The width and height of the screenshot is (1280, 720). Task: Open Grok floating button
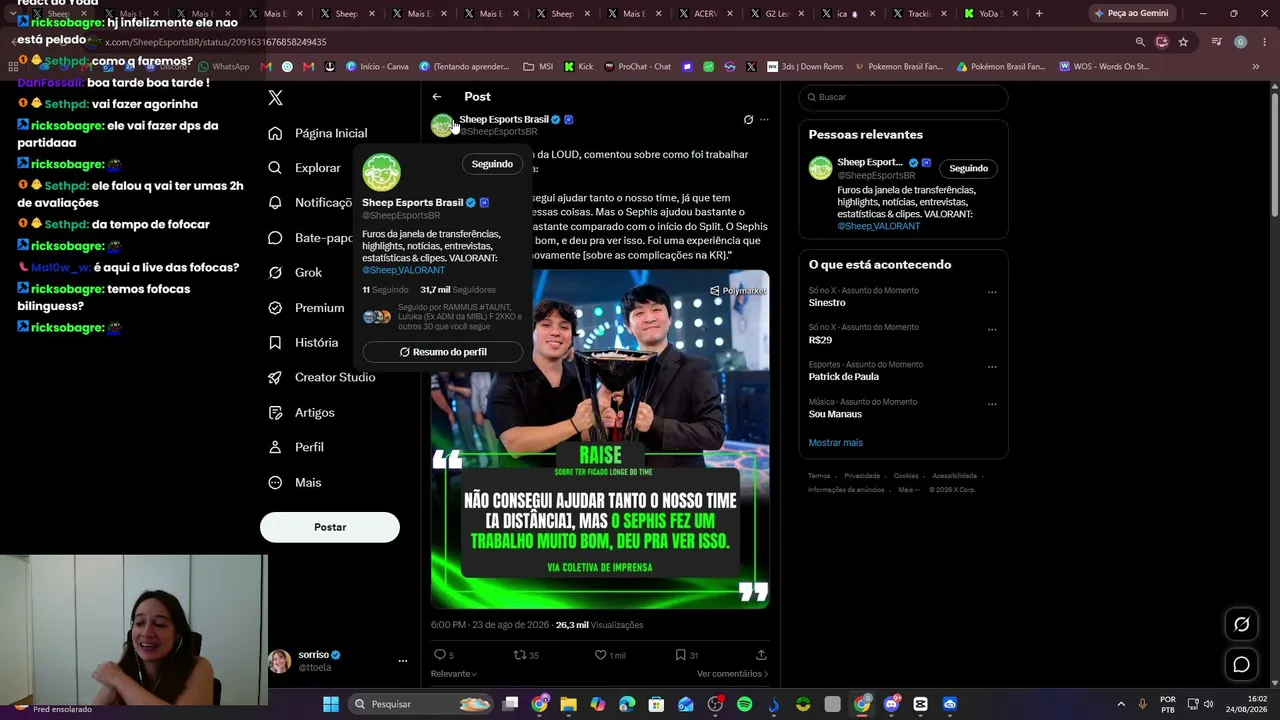[x=1241, y=624]
